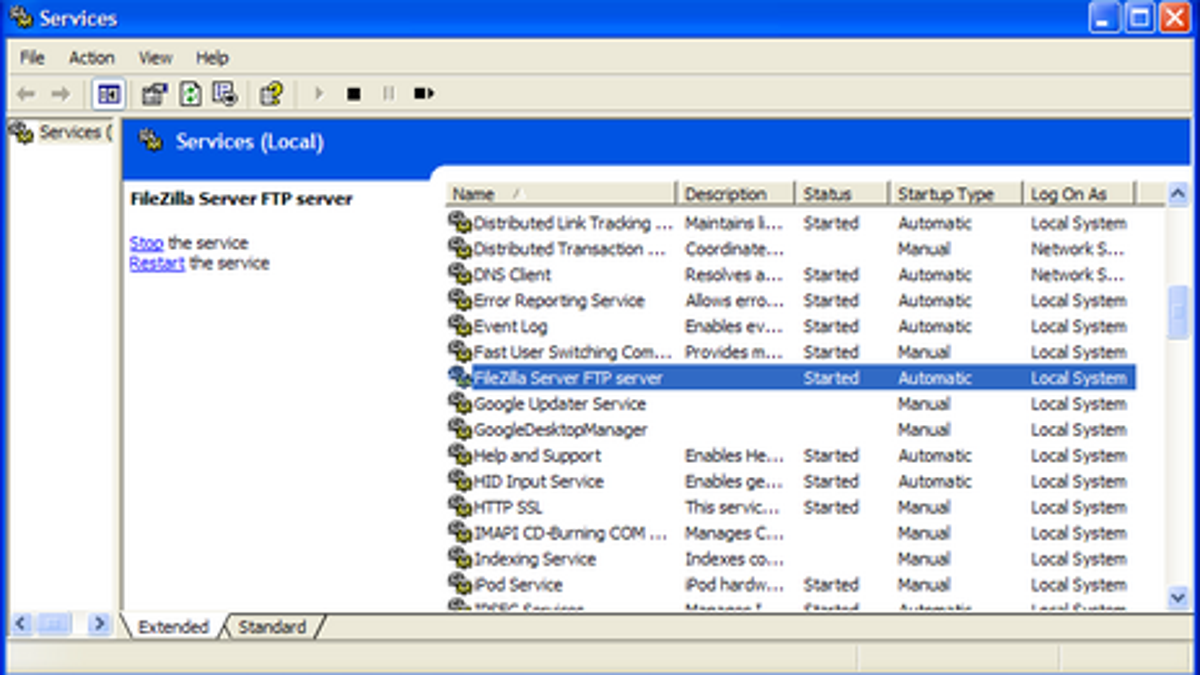Click the Restart the service link
Viewport: 1200px width, 675px height.
157,264
